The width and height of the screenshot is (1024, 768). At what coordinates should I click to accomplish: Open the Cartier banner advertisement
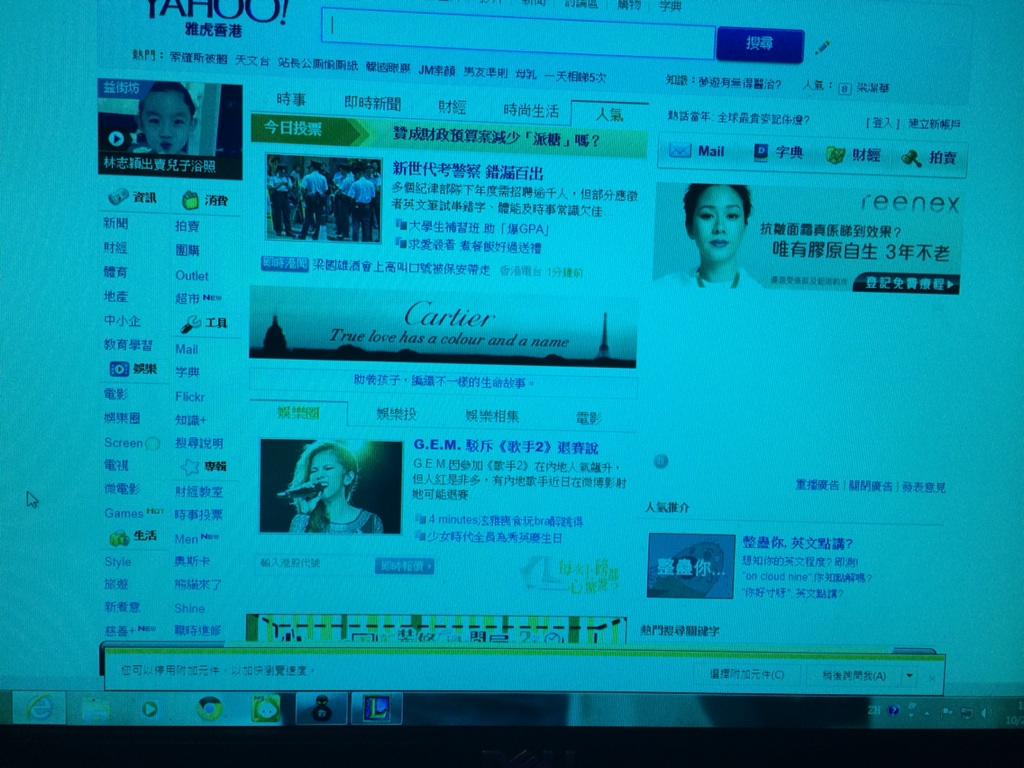pos(443,327)
